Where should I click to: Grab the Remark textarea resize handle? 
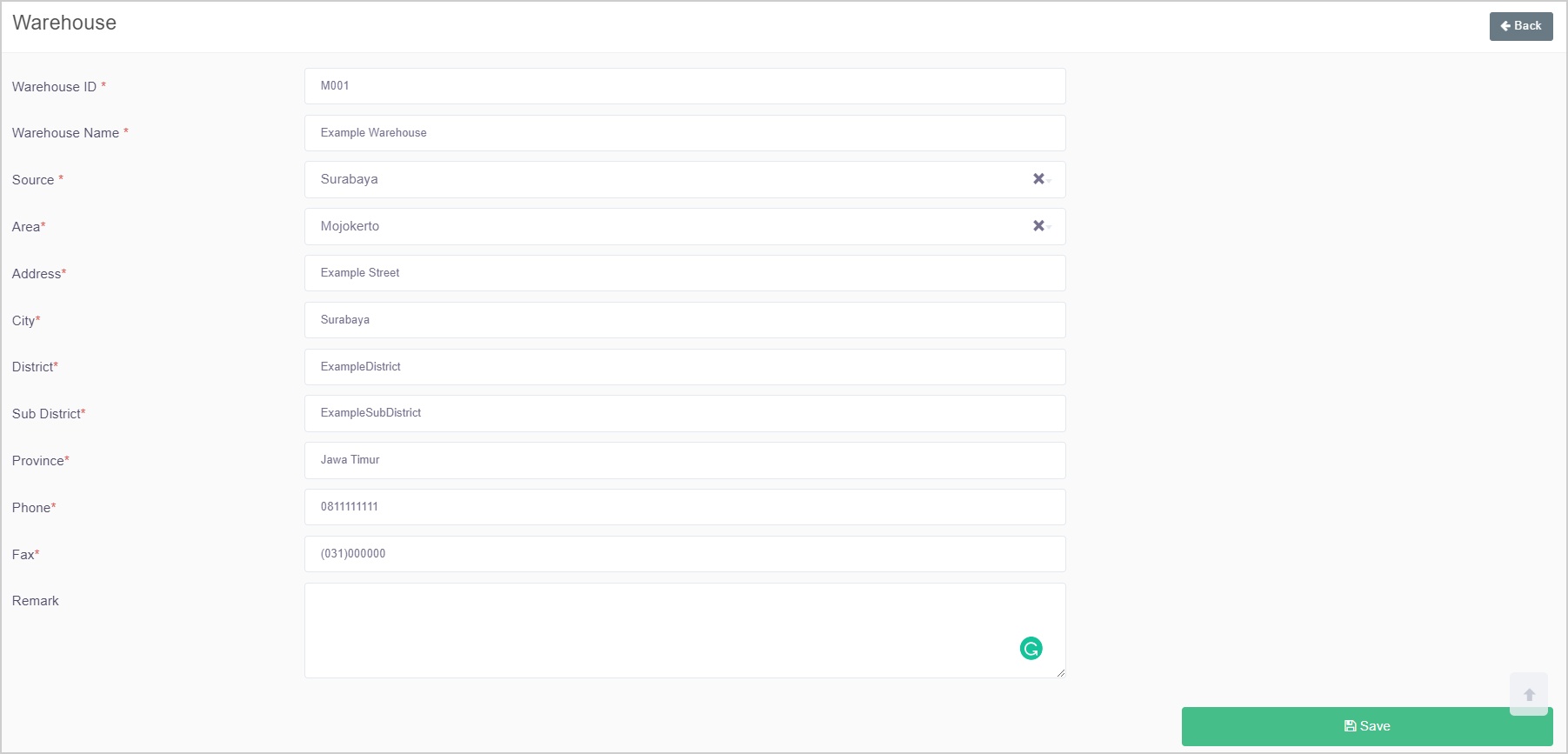[1060, 672]
